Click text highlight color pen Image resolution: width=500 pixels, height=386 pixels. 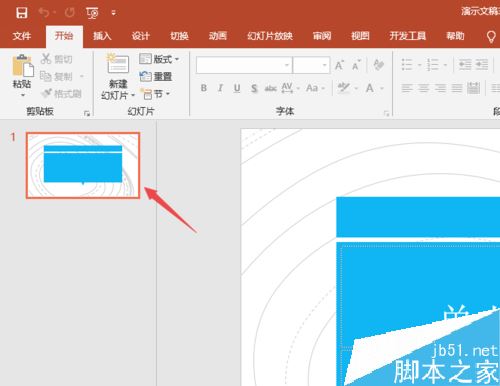click(343, 88)
